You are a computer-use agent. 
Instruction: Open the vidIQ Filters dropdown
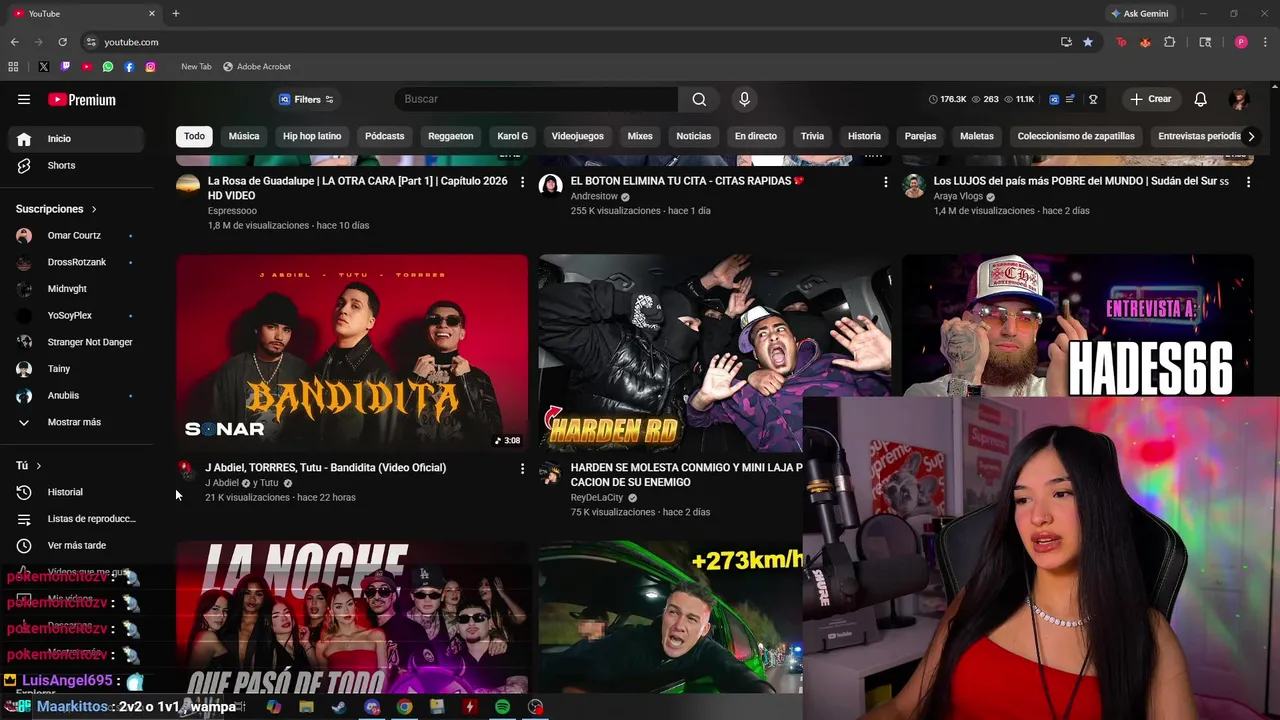click(x=307, y=99)
